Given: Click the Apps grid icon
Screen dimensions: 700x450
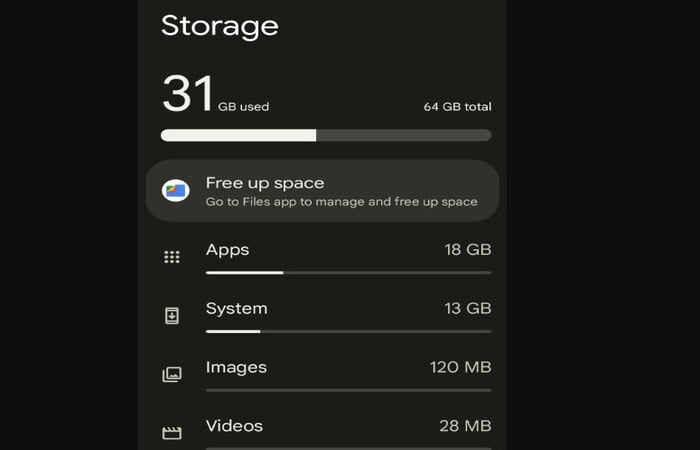Looking at the screenshot, I should pyautogui.click(x=172, y=257).
